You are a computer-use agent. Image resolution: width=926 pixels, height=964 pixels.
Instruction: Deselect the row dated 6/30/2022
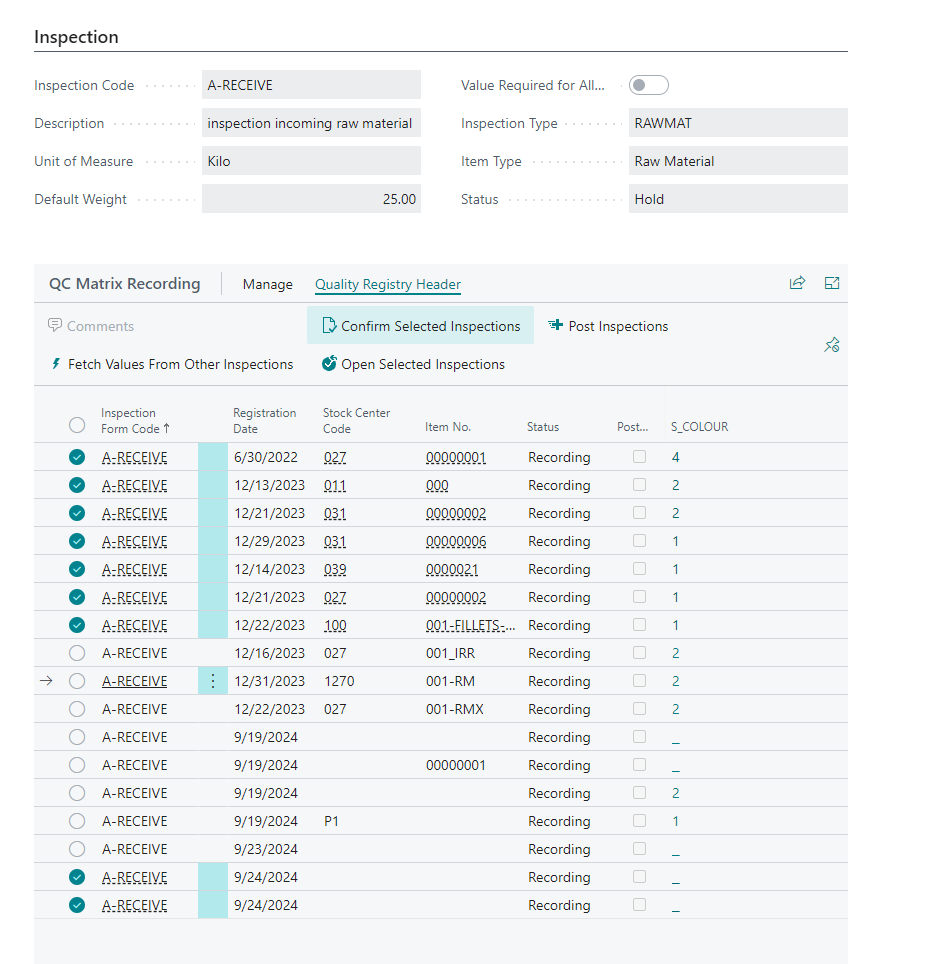(x=77, y=457)
